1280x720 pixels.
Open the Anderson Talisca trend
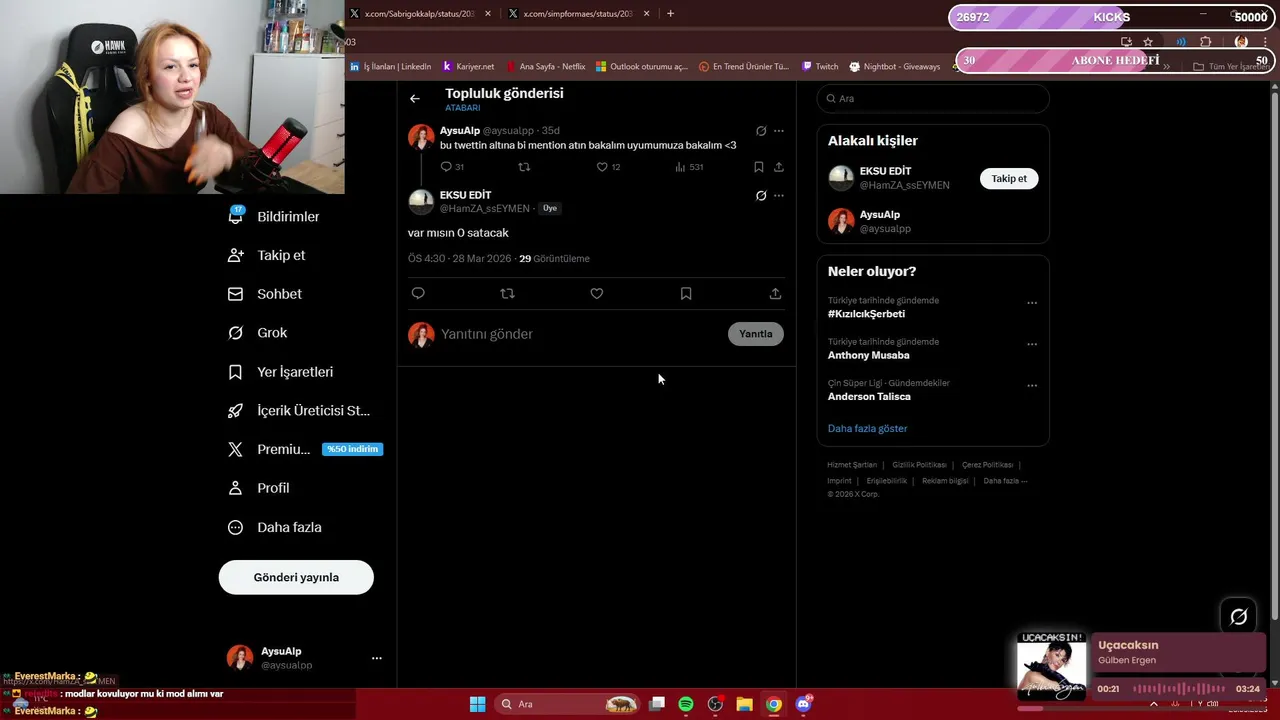pos(869,397)
